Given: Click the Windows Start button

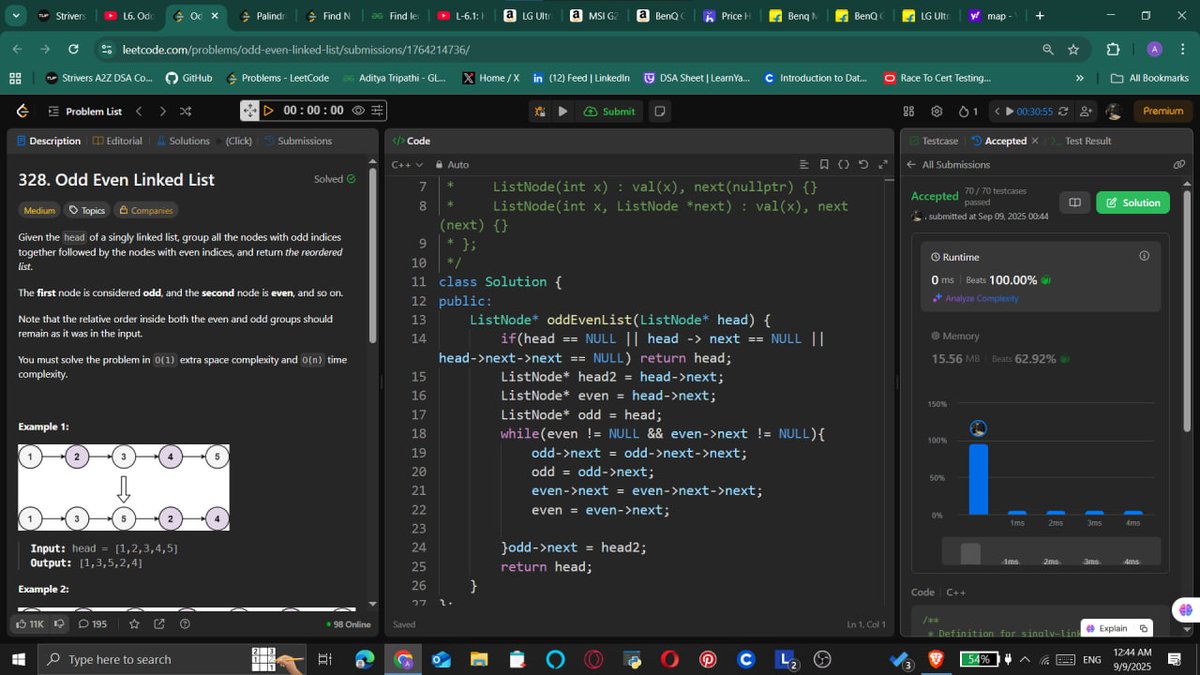Looking at the screenshot, I should (x=18, y=659).
